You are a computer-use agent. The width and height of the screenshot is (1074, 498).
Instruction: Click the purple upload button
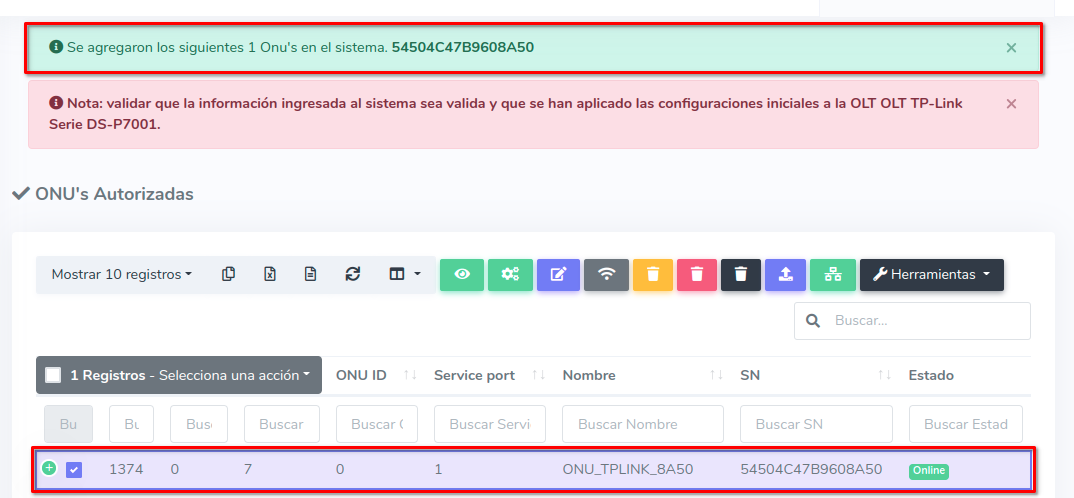[786, 274]
